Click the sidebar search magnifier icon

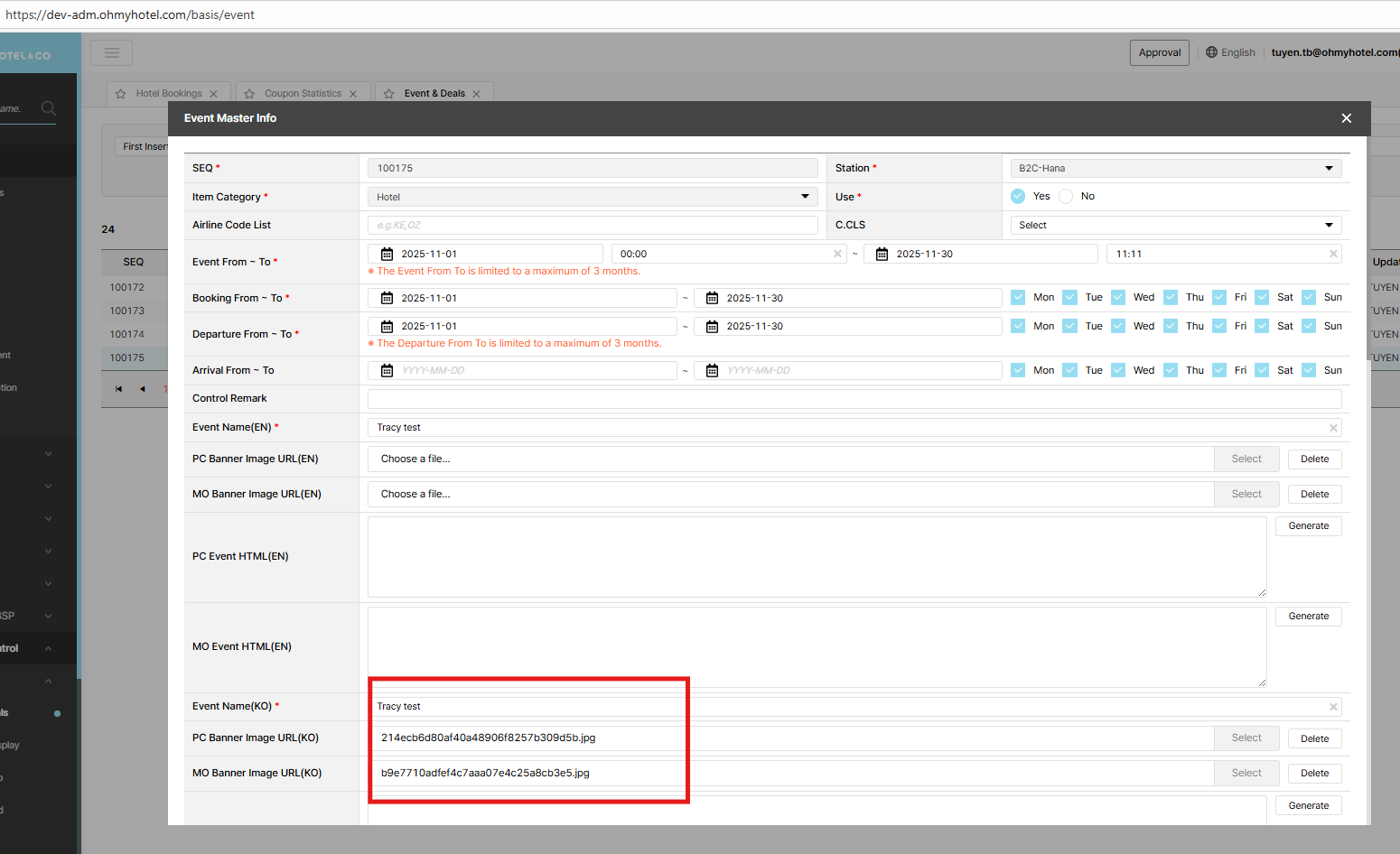click(x=49, y=108)
